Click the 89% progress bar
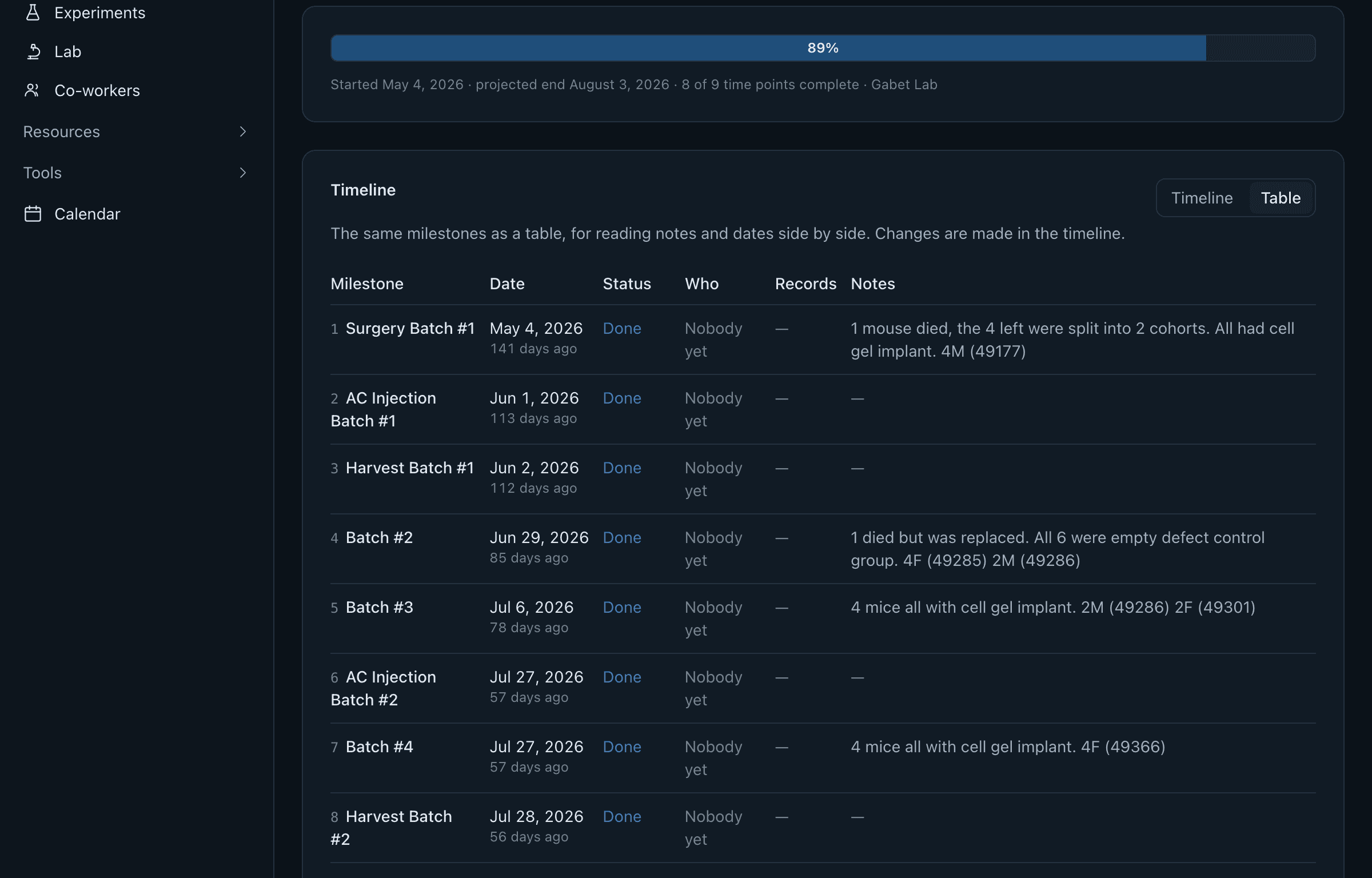This screenshot has height=878, width=1372. tap(823, 48)
